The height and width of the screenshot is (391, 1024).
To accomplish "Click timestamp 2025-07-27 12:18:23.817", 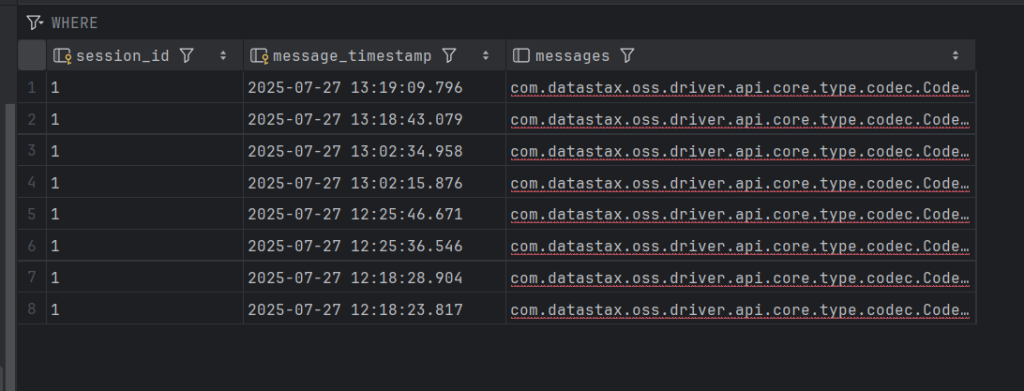I will coord(355,309).
